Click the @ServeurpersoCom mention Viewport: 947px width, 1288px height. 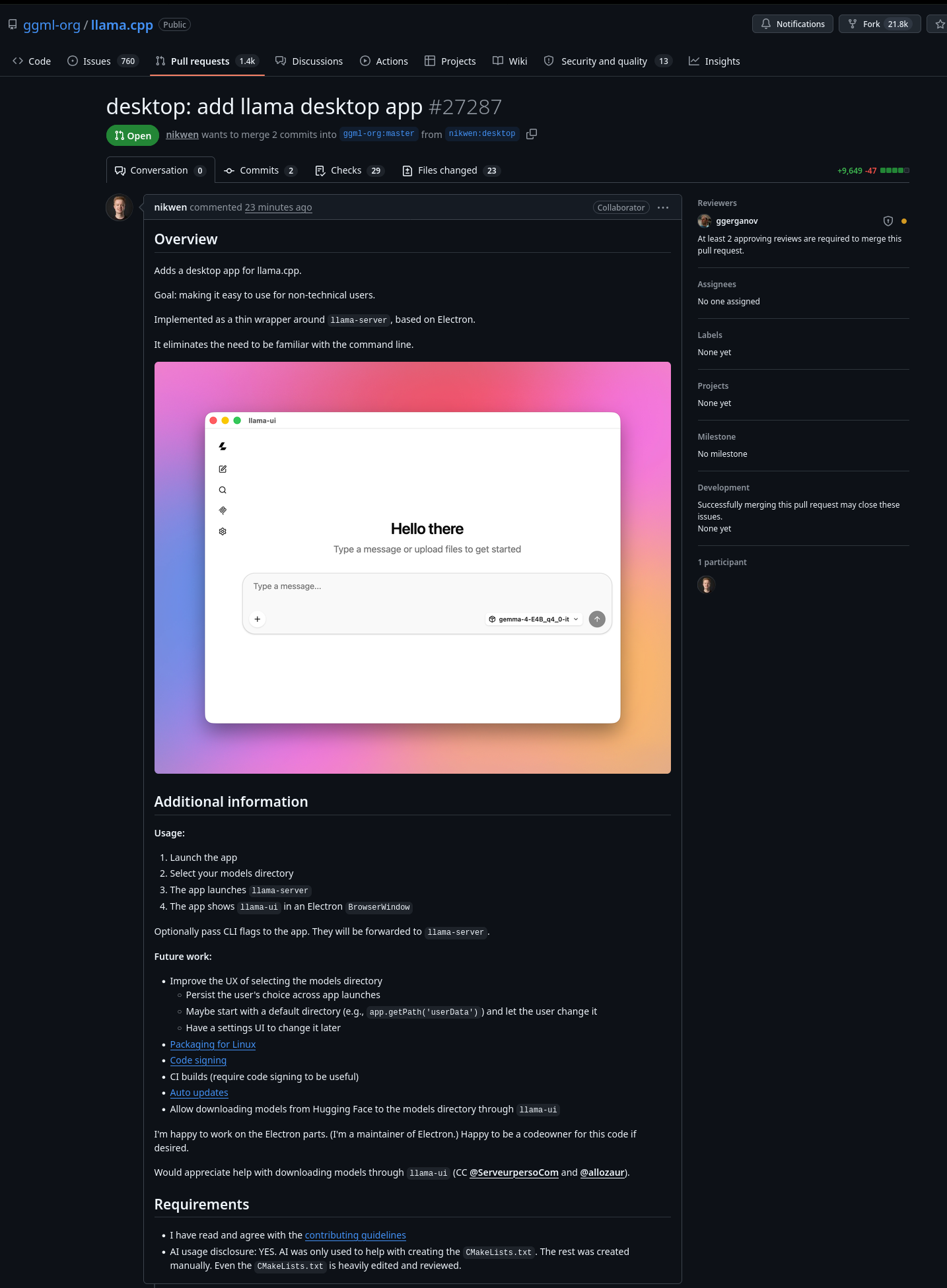coord(514,1172)
